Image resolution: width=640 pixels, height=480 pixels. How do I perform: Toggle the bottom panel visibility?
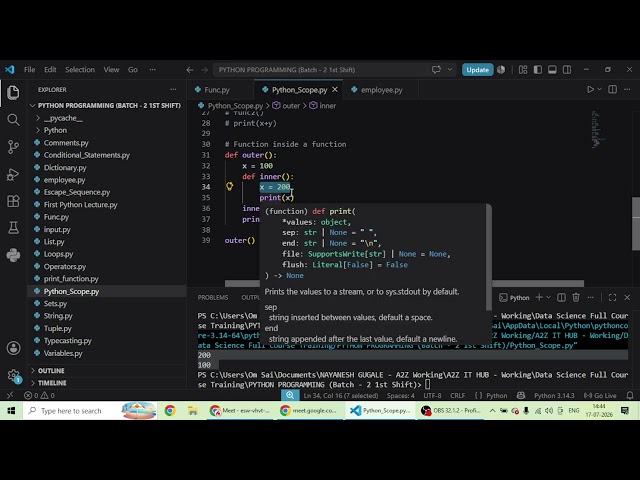[x=552, y=70]
